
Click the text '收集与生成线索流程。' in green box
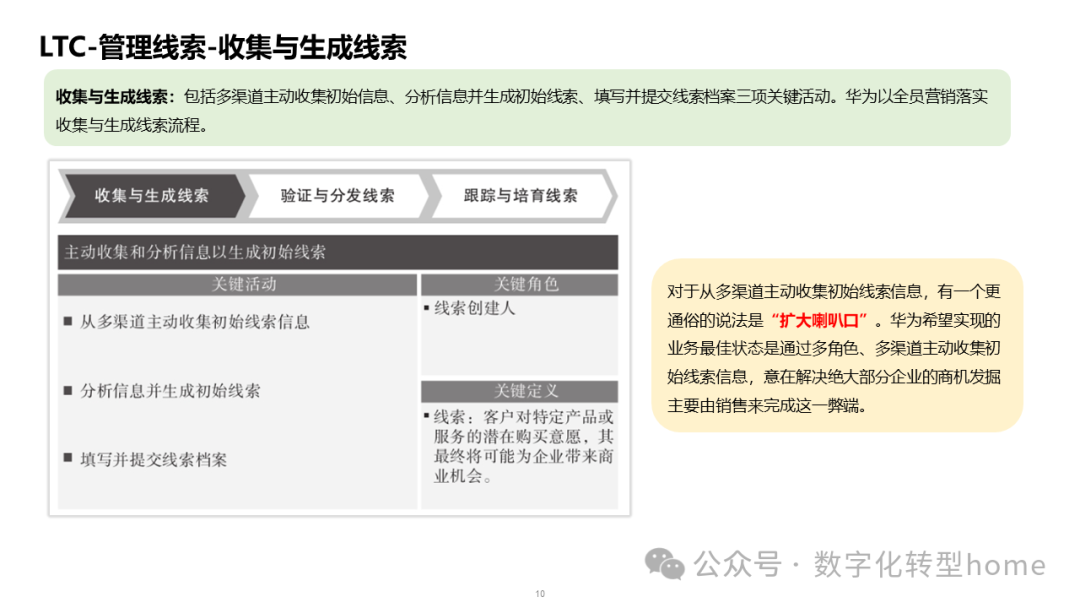[x=132, y=125]
